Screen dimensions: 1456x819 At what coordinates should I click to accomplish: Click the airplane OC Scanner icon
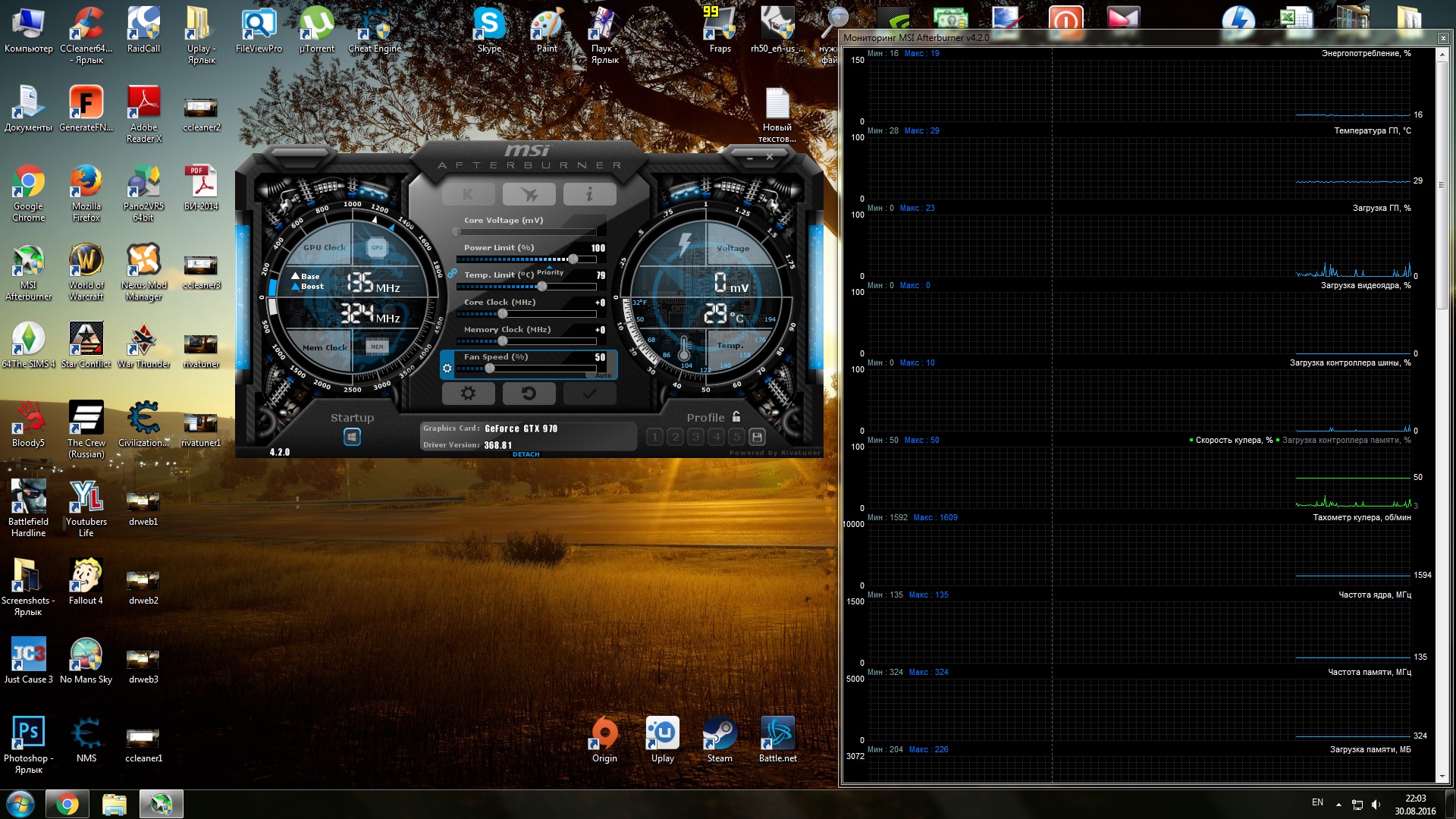click(x=529, y=195)
